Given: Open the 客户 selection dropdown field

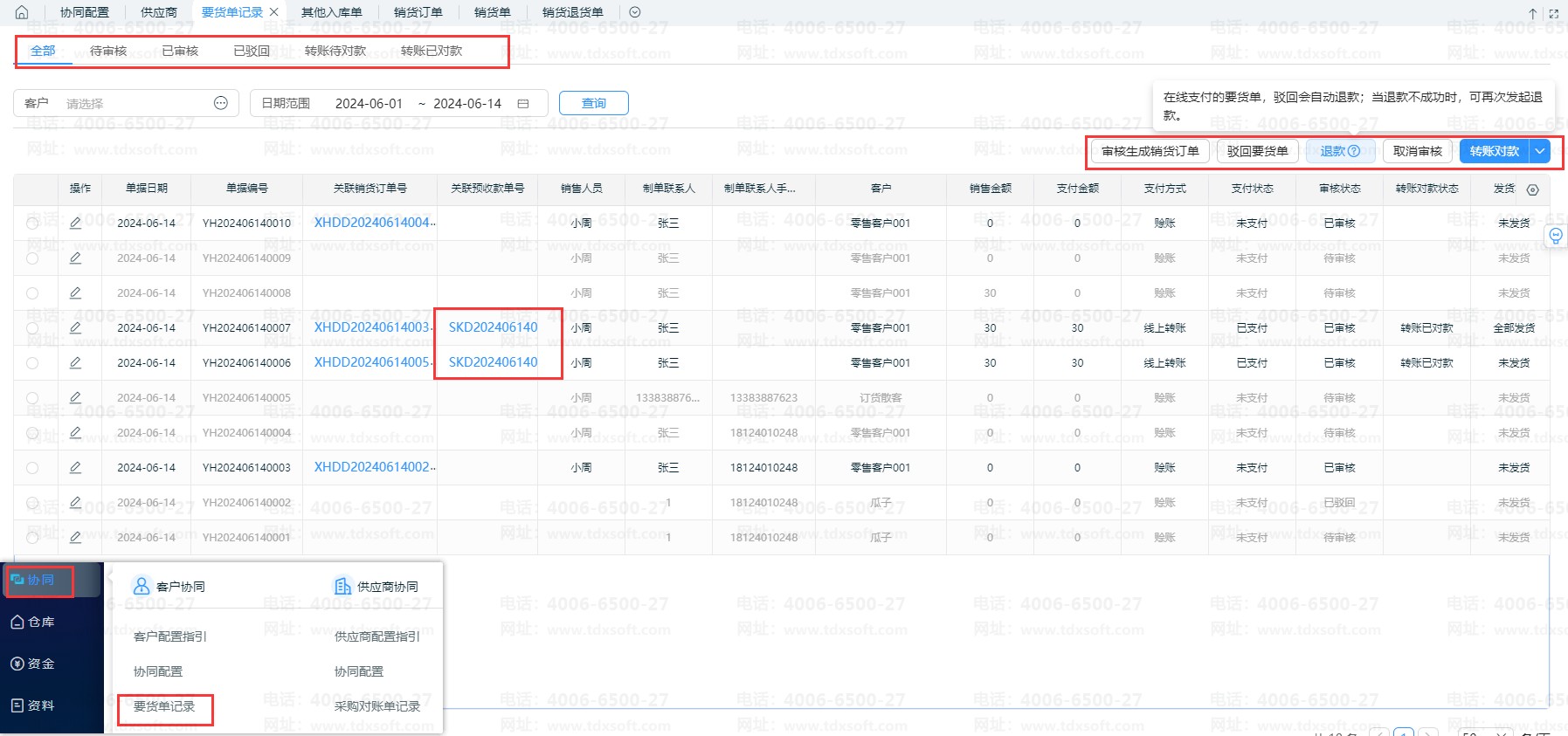Looking at the screenshot, I should (135, 103).
